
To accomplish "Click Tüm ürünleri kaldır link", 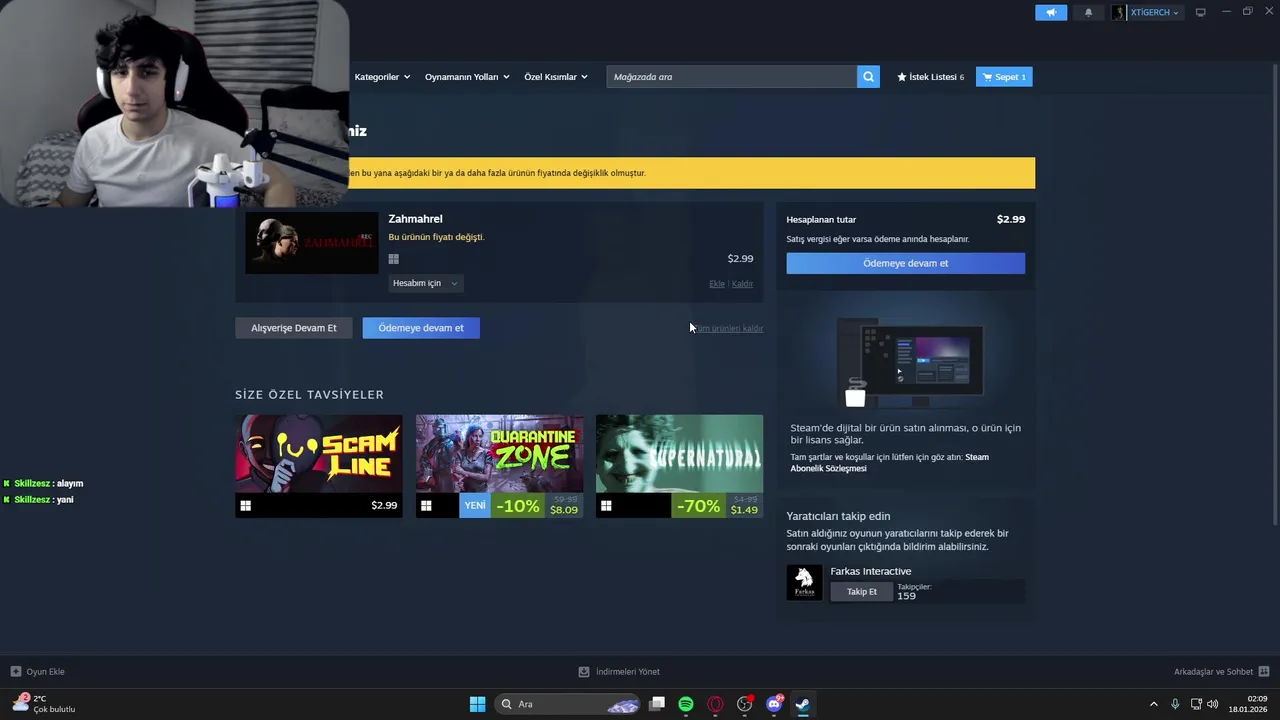I will (x=728, y=328).
